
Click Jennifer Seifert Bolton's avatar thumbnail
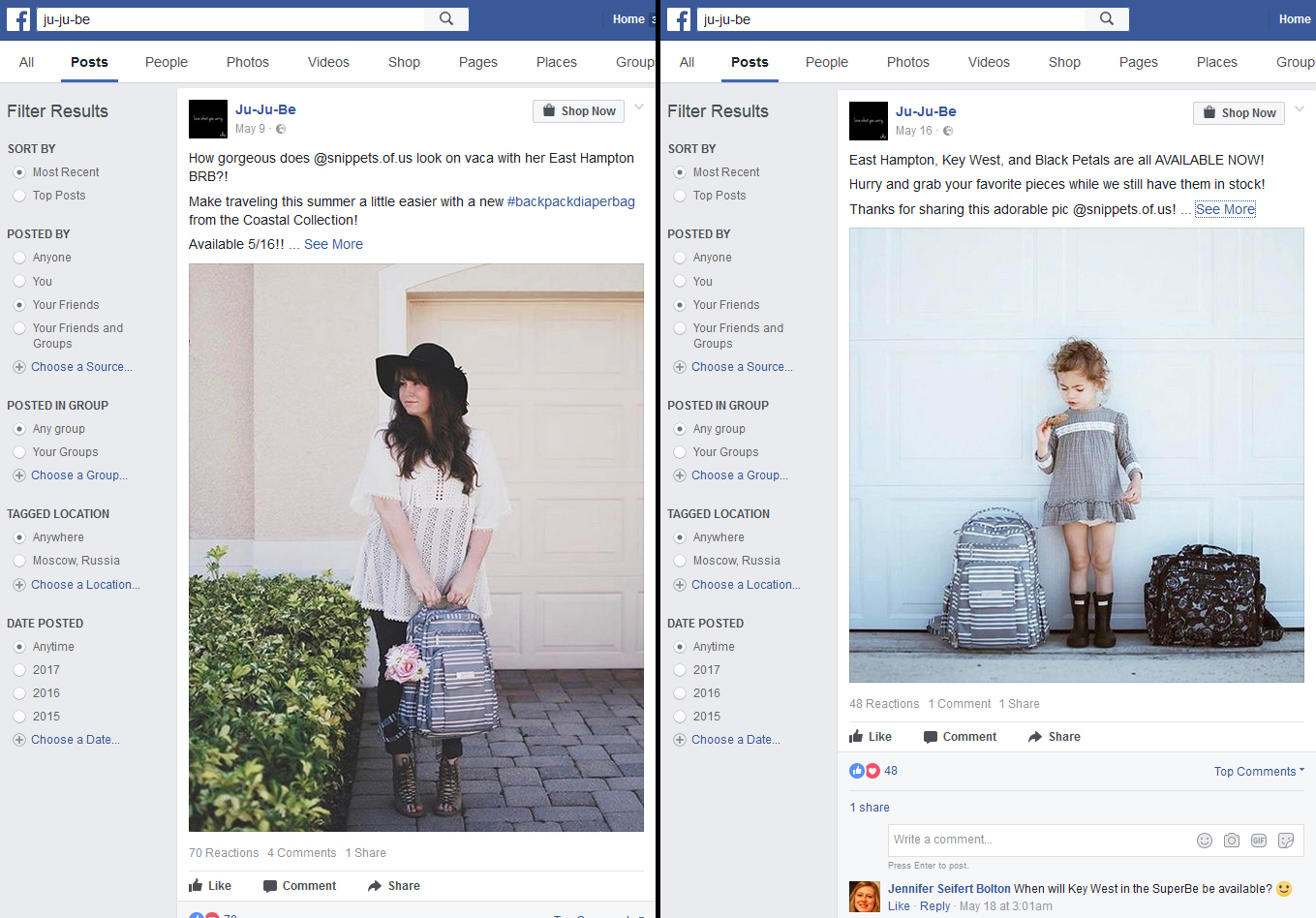[x=865, y=897]
